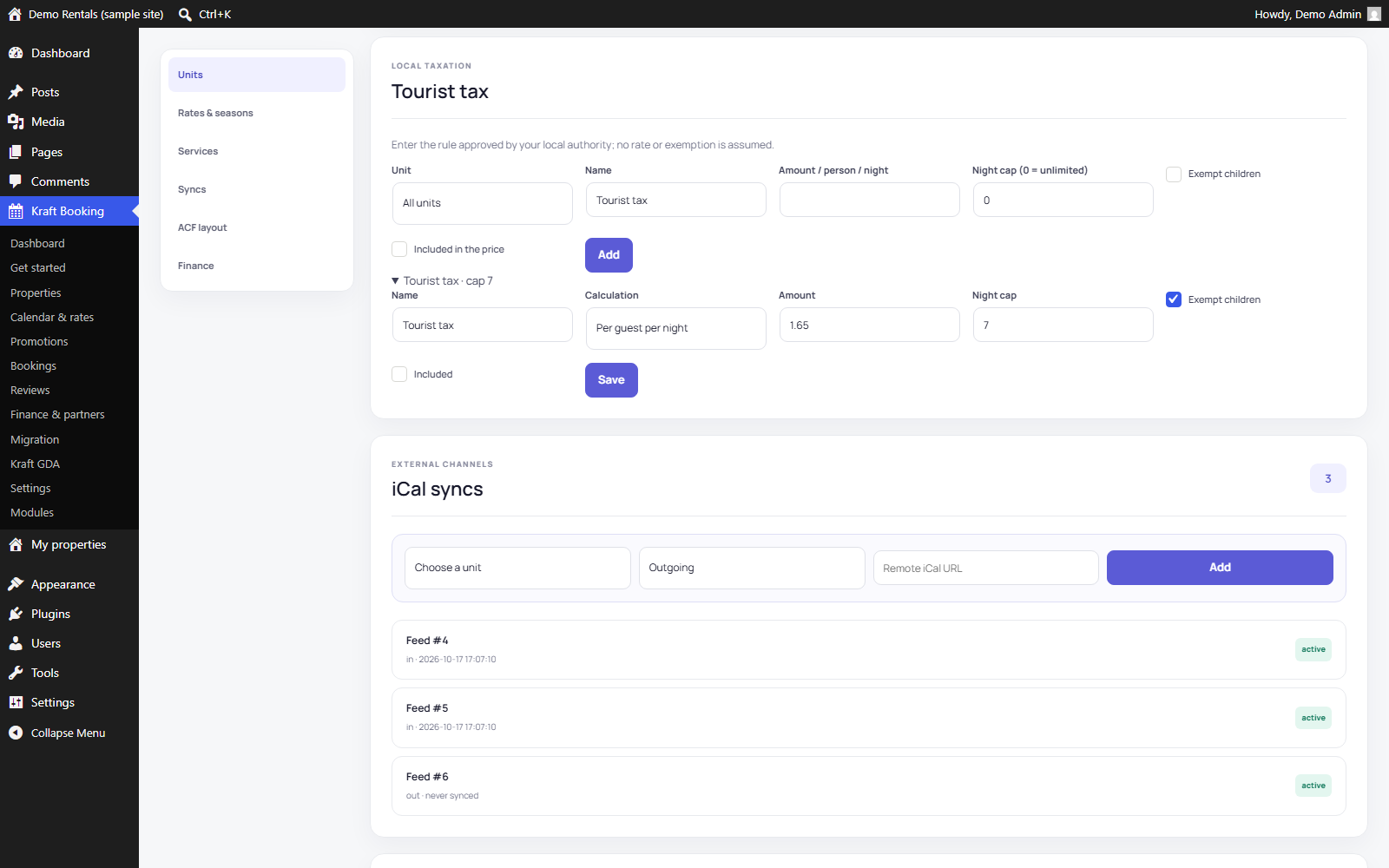
Task: Uncheck Exempt children on existing tourist tax
Action: tap(1174, 299)
